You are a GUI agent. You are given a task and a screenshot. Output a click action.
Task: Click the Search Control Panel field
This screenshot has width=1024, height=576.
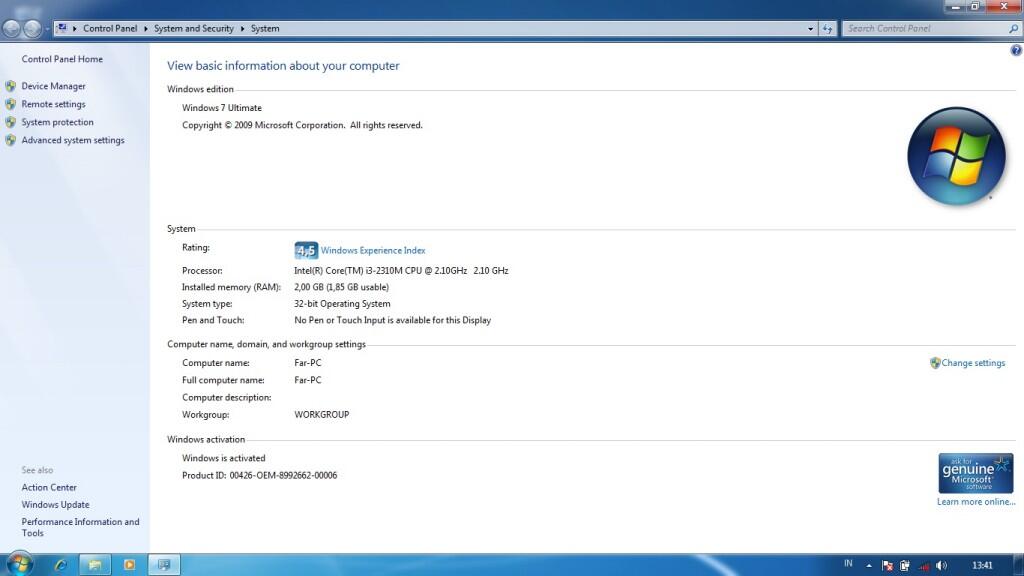point(926,29)
